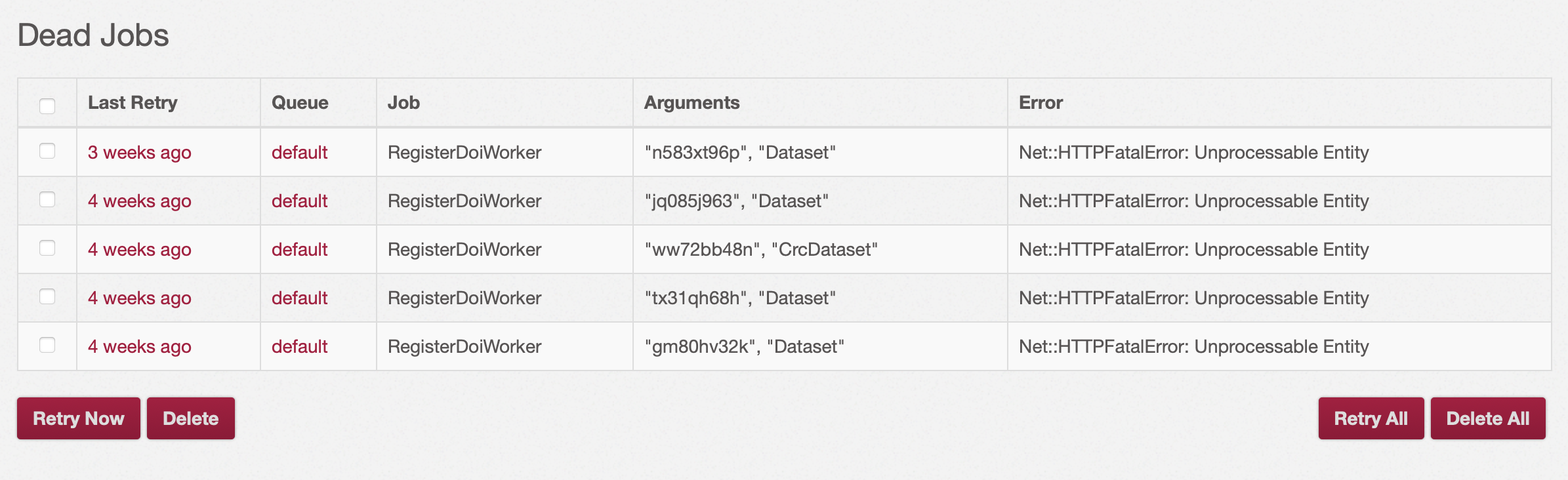1568x480 pixels.
Task: Mark the checkbox for job tx31qh68h
Action: (x=47, y=297)
